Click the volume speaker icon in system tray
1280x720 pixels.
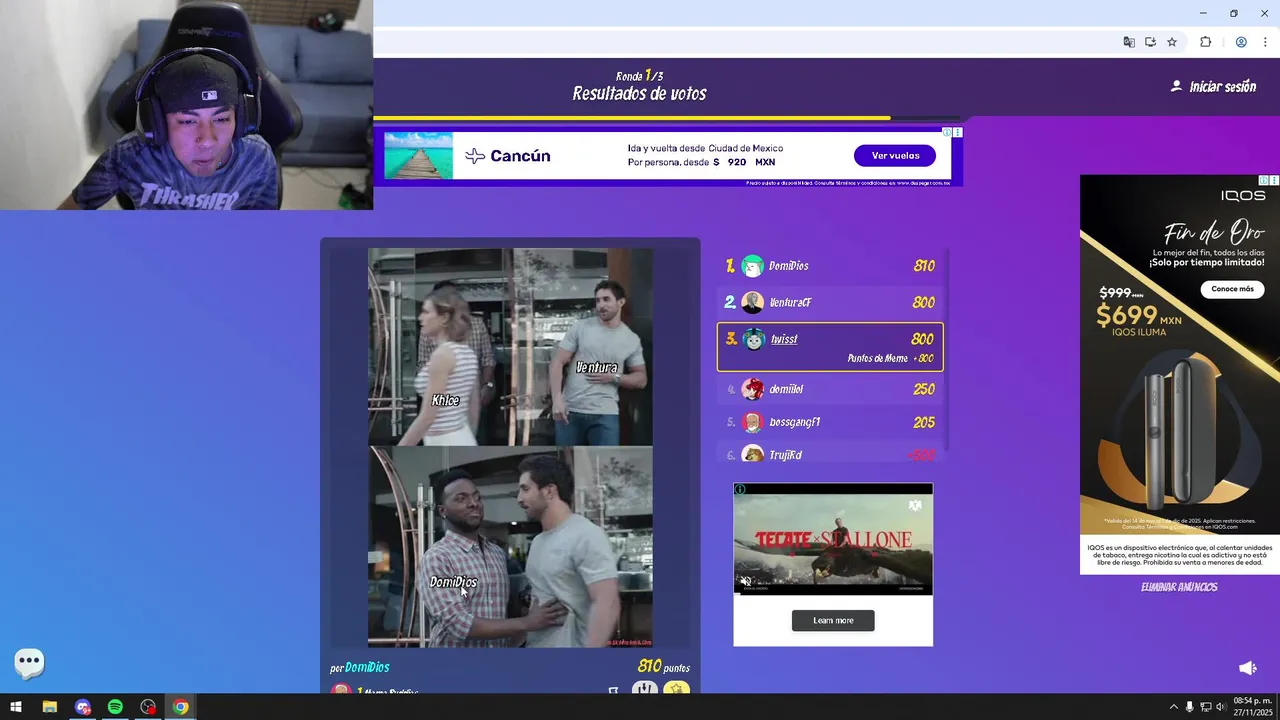click(1220, 707)
